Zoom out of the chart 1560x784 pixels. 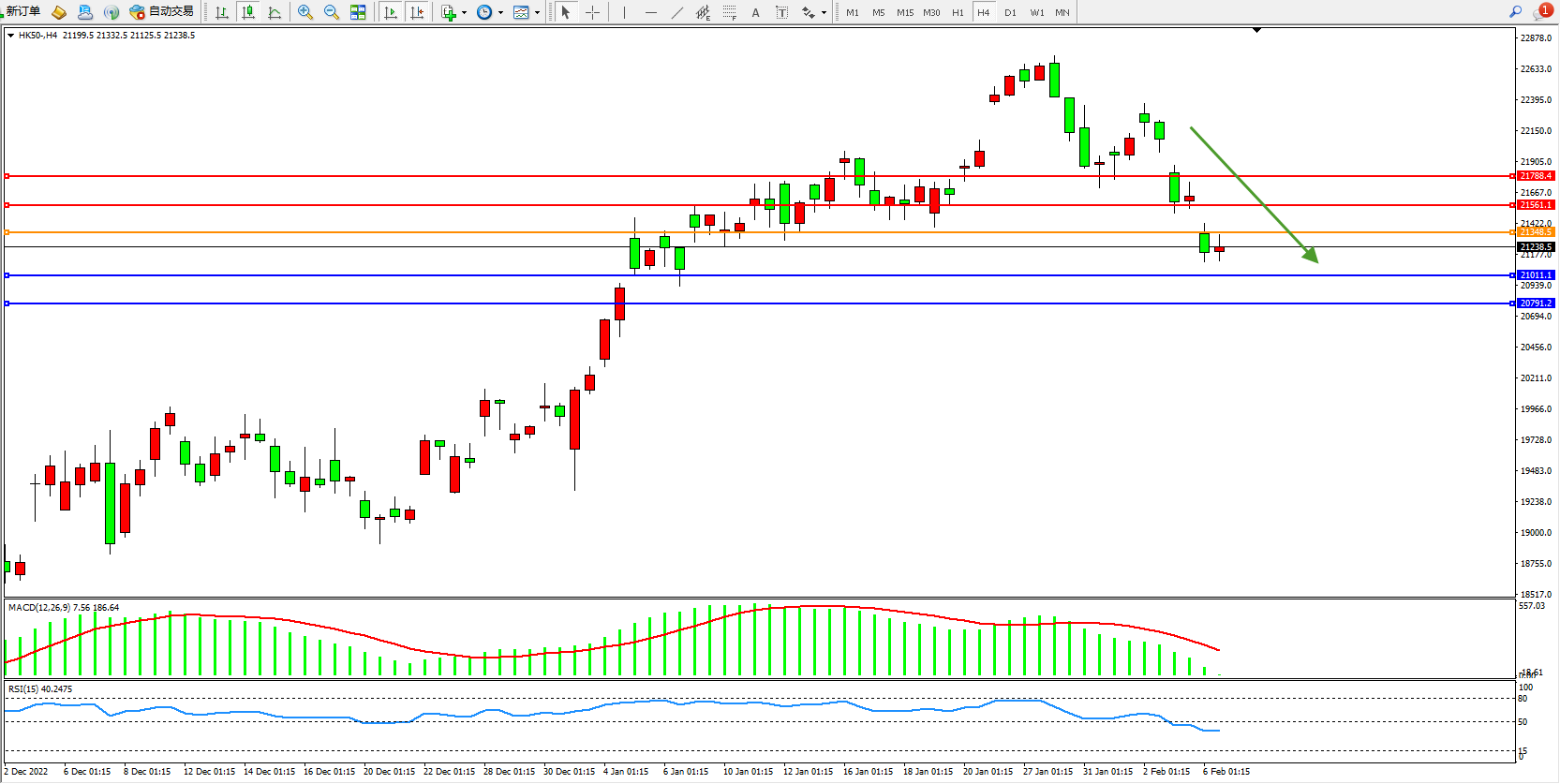tap(332, 12)
